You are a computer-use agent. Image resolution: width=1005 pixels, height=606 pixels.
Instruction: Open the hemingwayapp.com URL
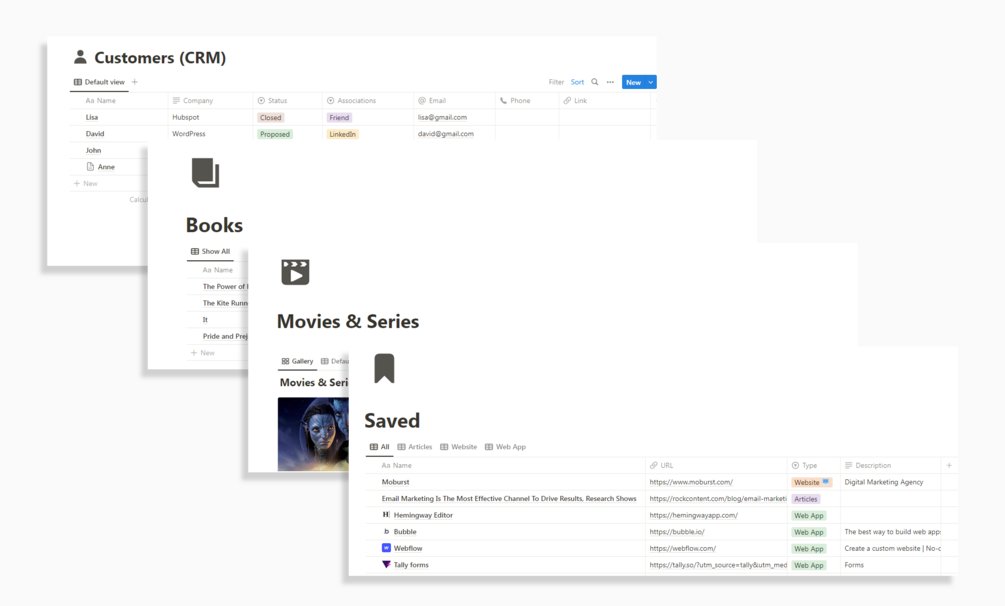click(694, 515)
